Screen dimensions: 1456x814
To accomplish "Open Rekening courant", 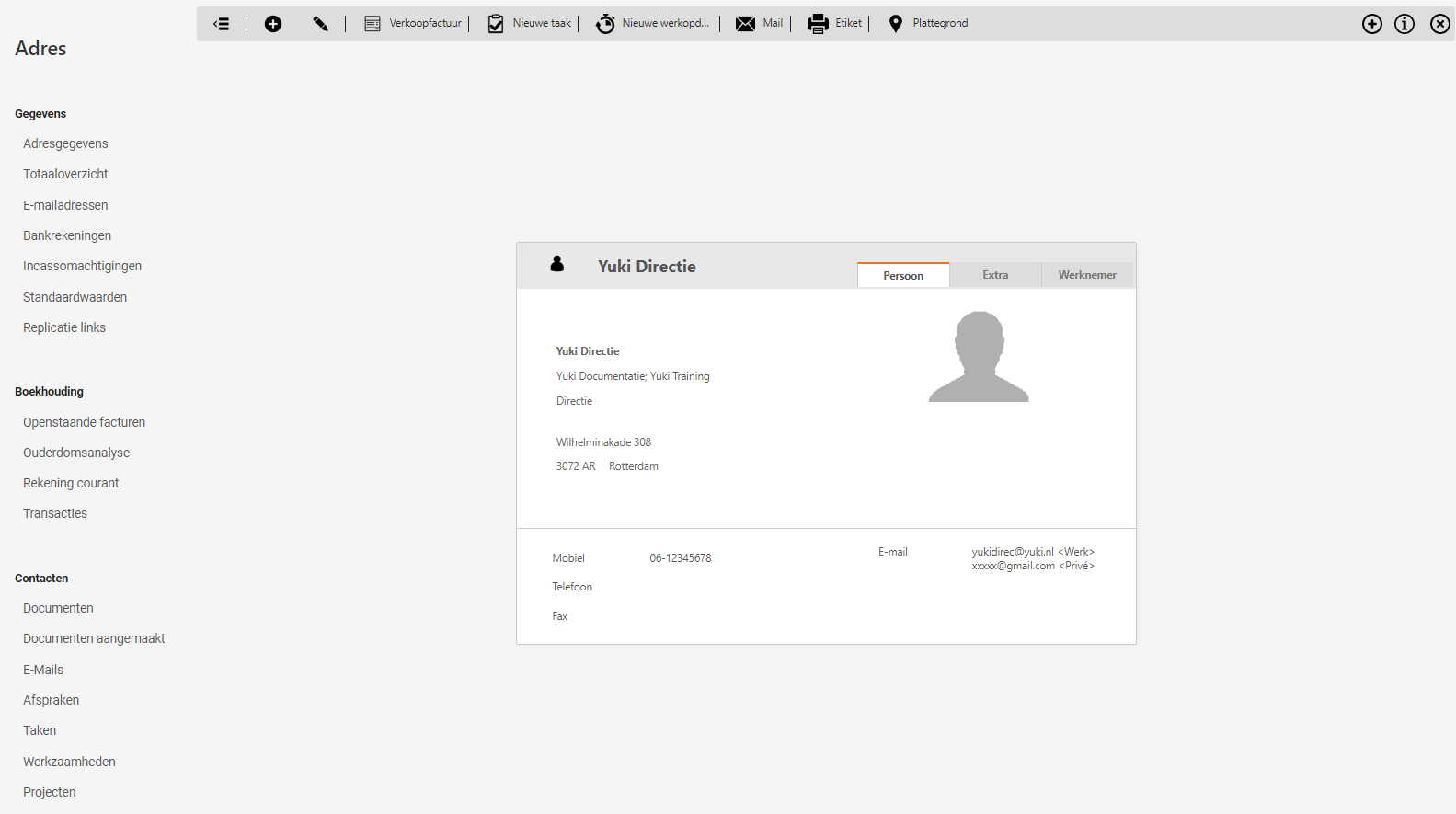I will click(x=71, y=483).
